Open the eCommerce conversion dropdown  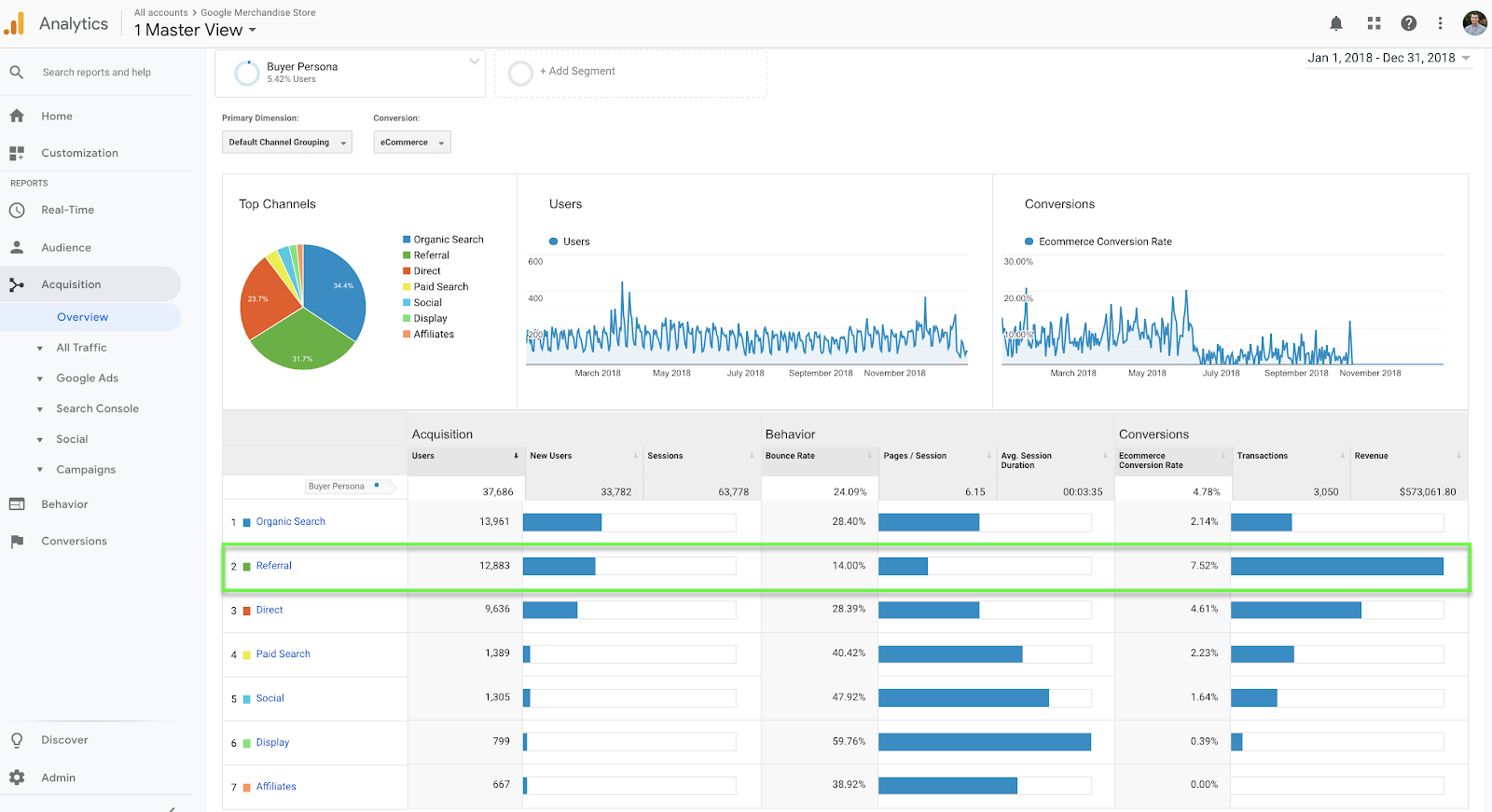click(x=412, y=143)
